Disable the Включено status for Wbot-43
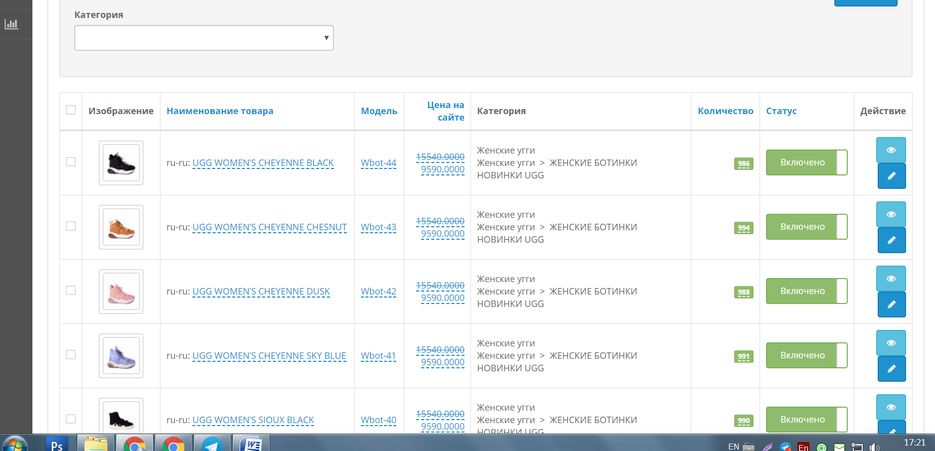This screenshot has width=935, height=451. click(x=807, y=227)
